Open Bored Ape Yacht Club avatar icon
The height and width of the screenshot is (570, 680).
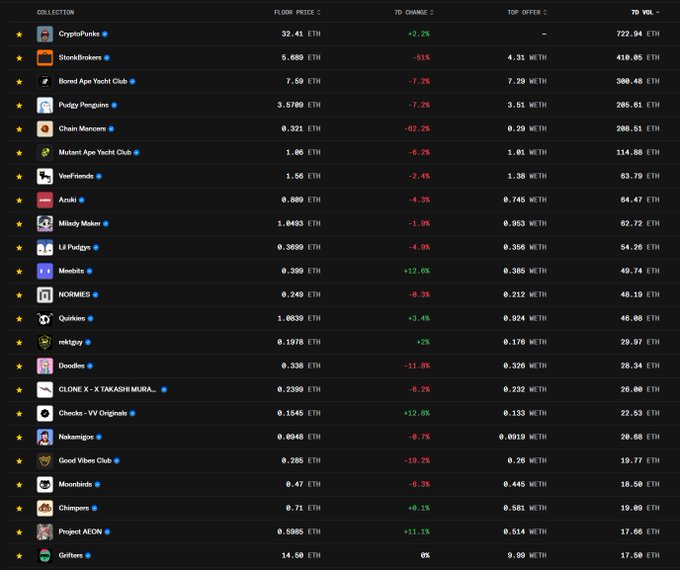(45, 81)
